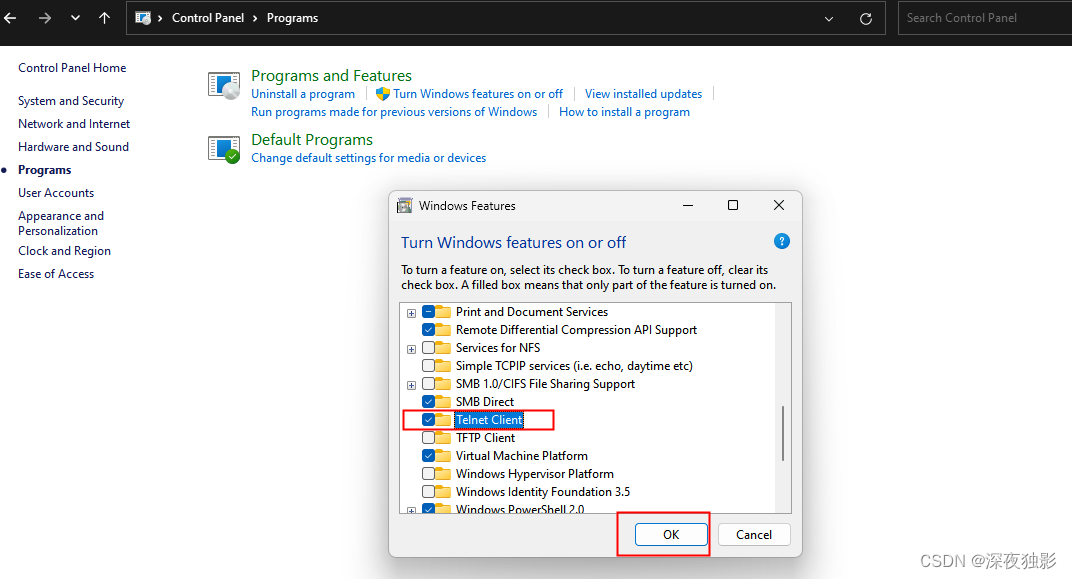
Task: Open Appearance and Personalization category
Action: tap(61, 224)
